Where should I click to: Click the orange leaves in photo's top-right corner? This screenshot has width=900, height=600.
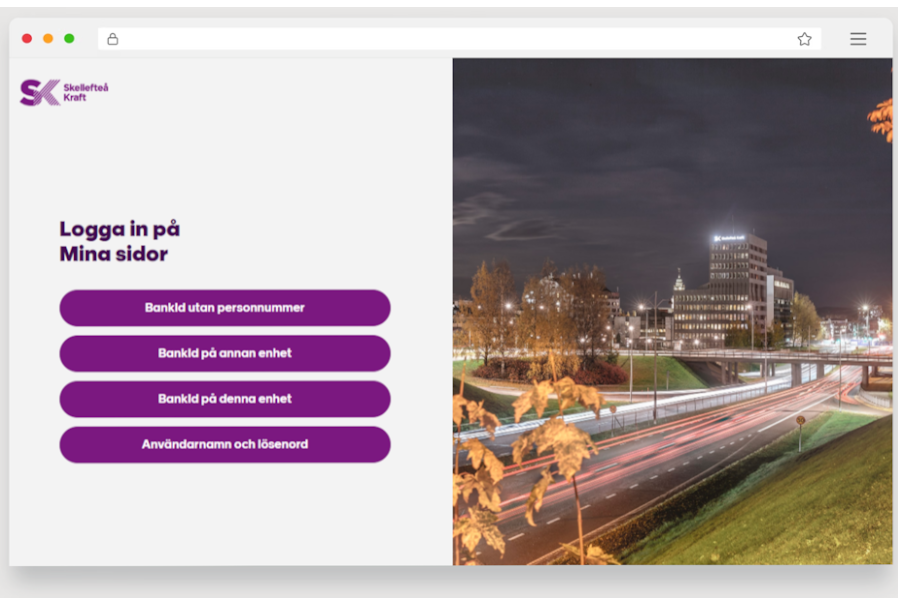pyautogui.click(x=881, y=118)
